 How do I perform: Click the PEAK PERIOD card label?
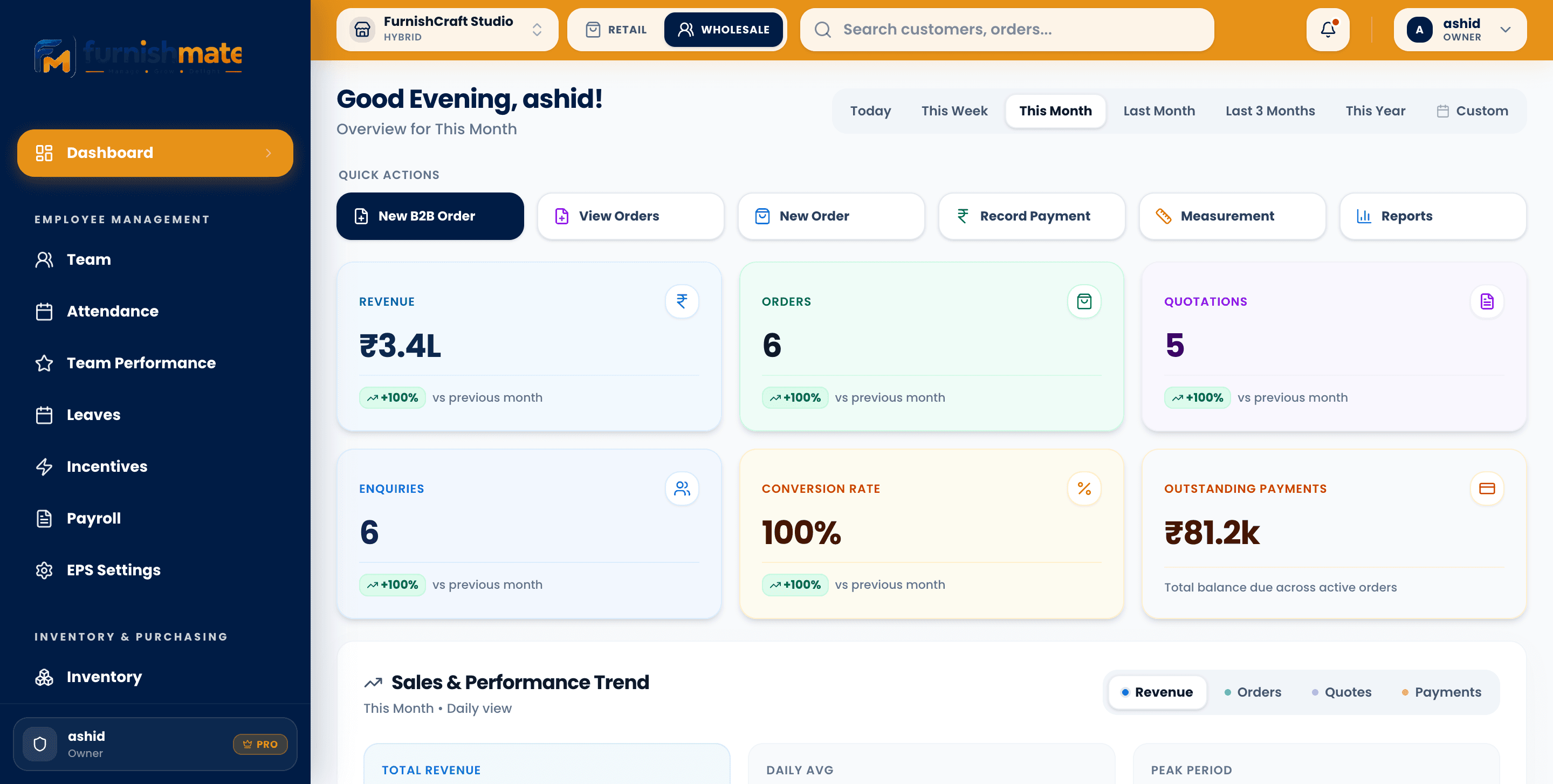tap(1191, 770)
